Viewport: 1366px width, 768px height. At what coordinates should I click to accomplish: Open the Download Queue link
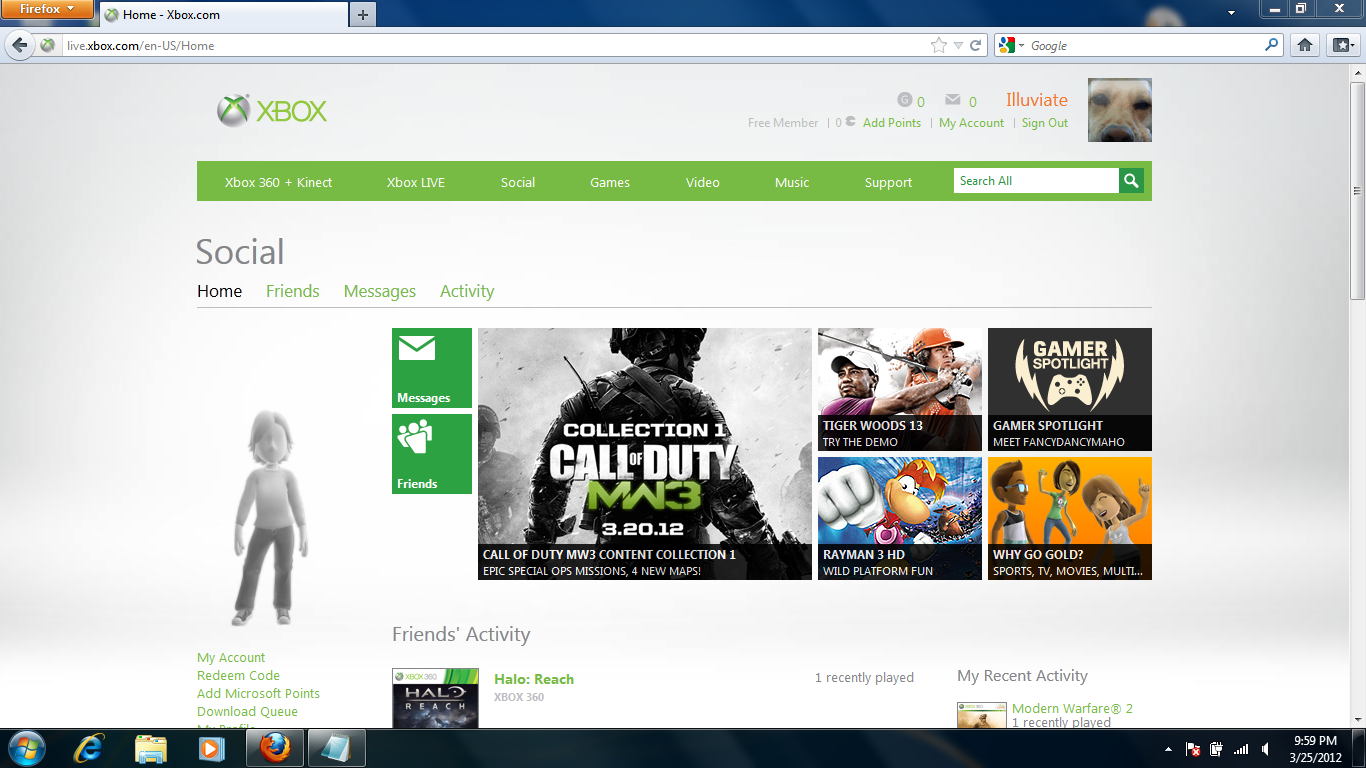(247, 711)
